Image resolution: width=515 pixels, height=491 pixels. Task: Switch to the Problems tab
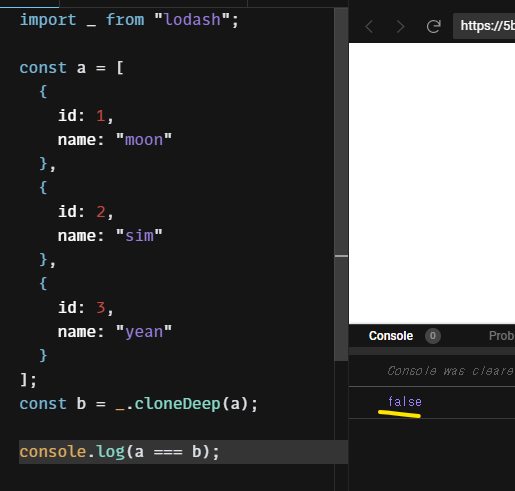[x=502, y=336]
